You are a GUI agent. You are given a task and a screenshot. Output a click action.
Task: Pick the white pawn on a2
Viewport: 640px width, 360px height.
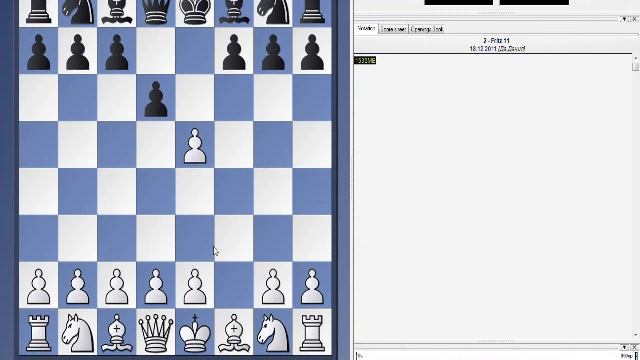click(x=38, y=286)
